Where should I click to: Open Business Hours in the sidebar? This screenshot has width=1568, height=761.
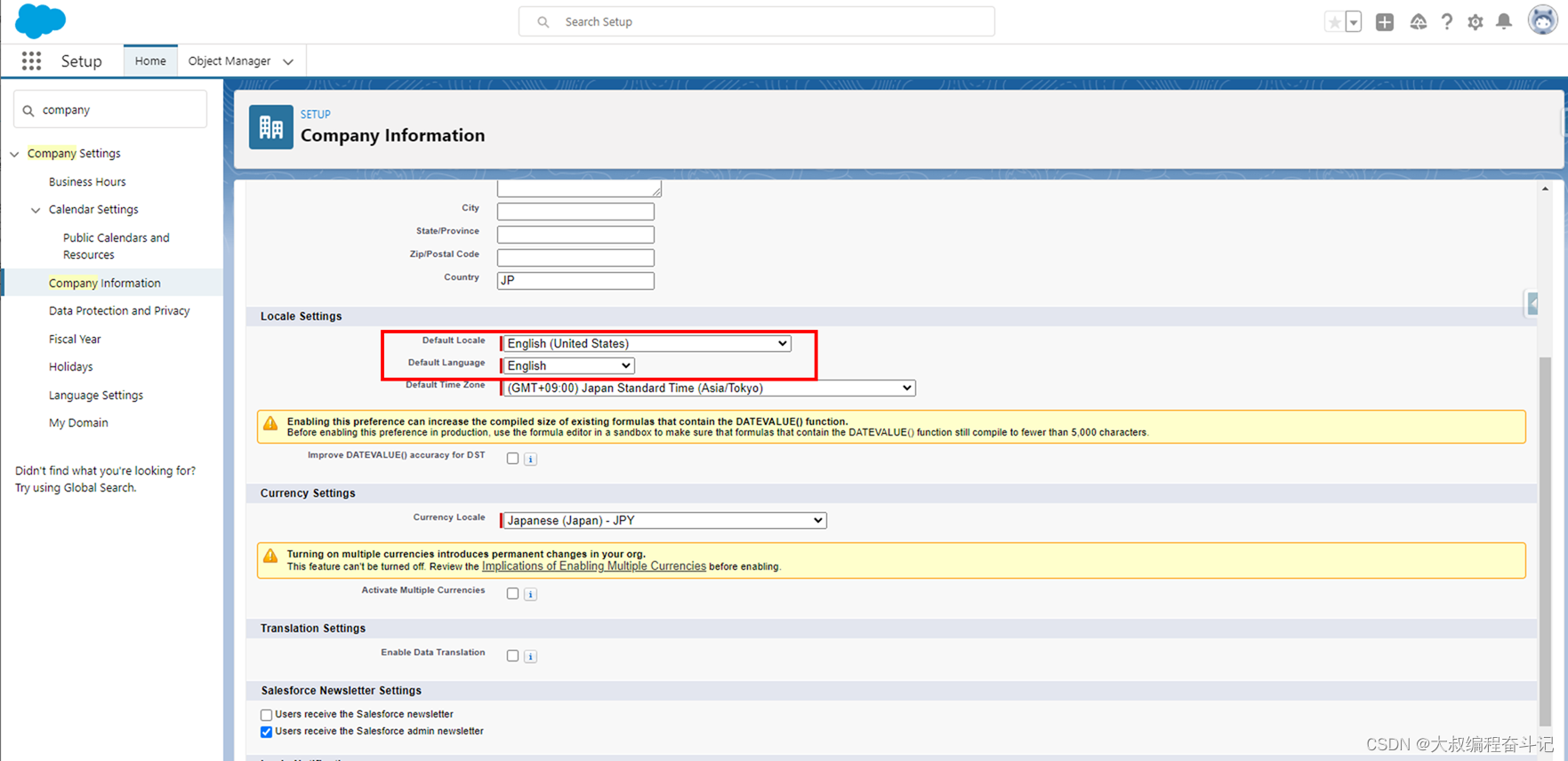pos(87,181)
